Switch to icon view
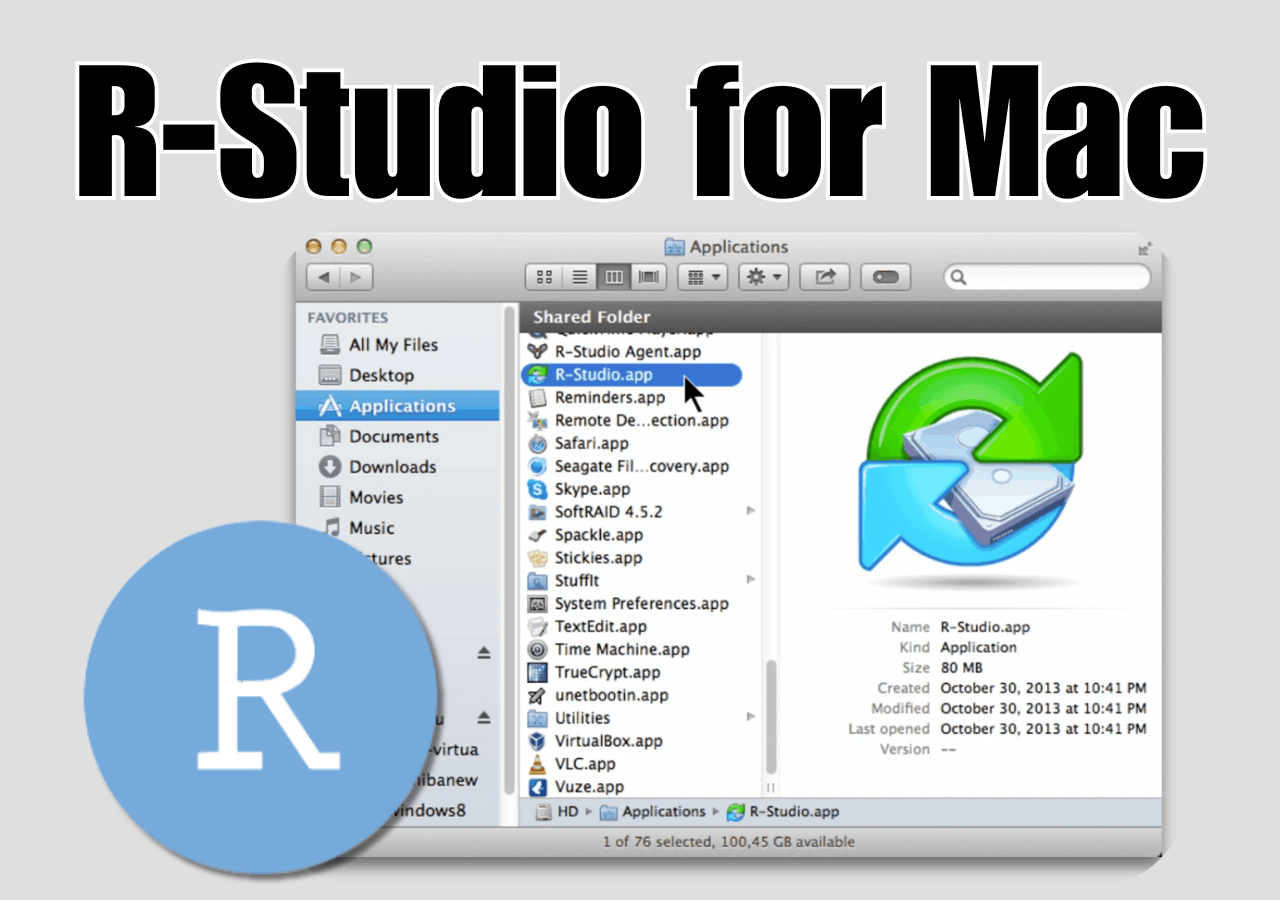Viewport: 1280px width, 900px height. pos(545,277)
